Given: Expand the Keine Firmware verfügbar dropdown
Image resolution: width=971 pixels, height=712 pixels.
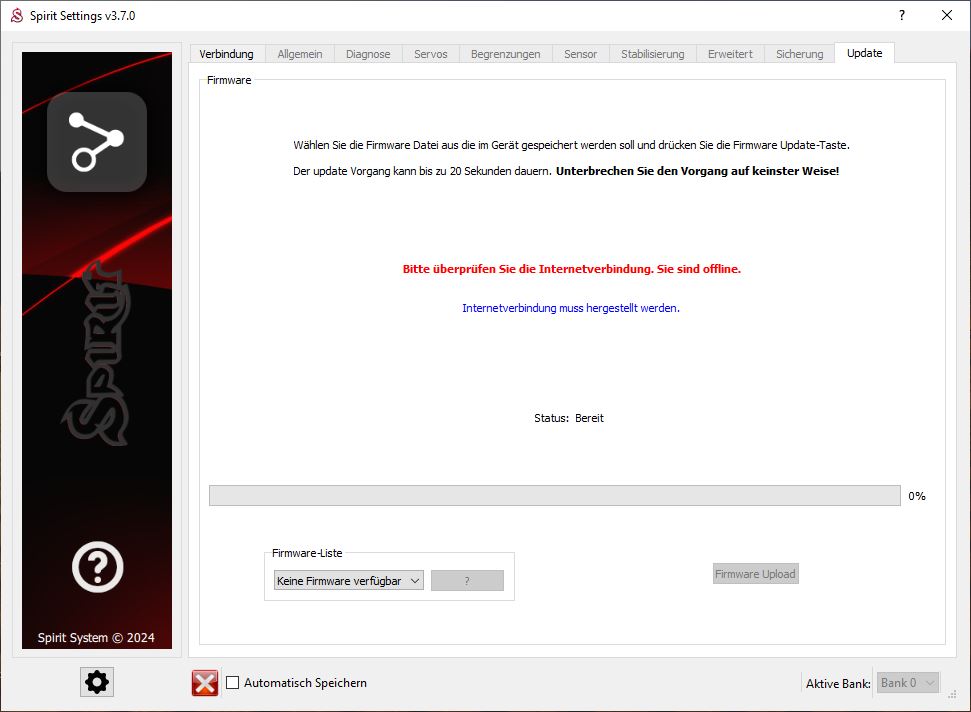Looking at the screenshot, I should click(x=348, y=581).
